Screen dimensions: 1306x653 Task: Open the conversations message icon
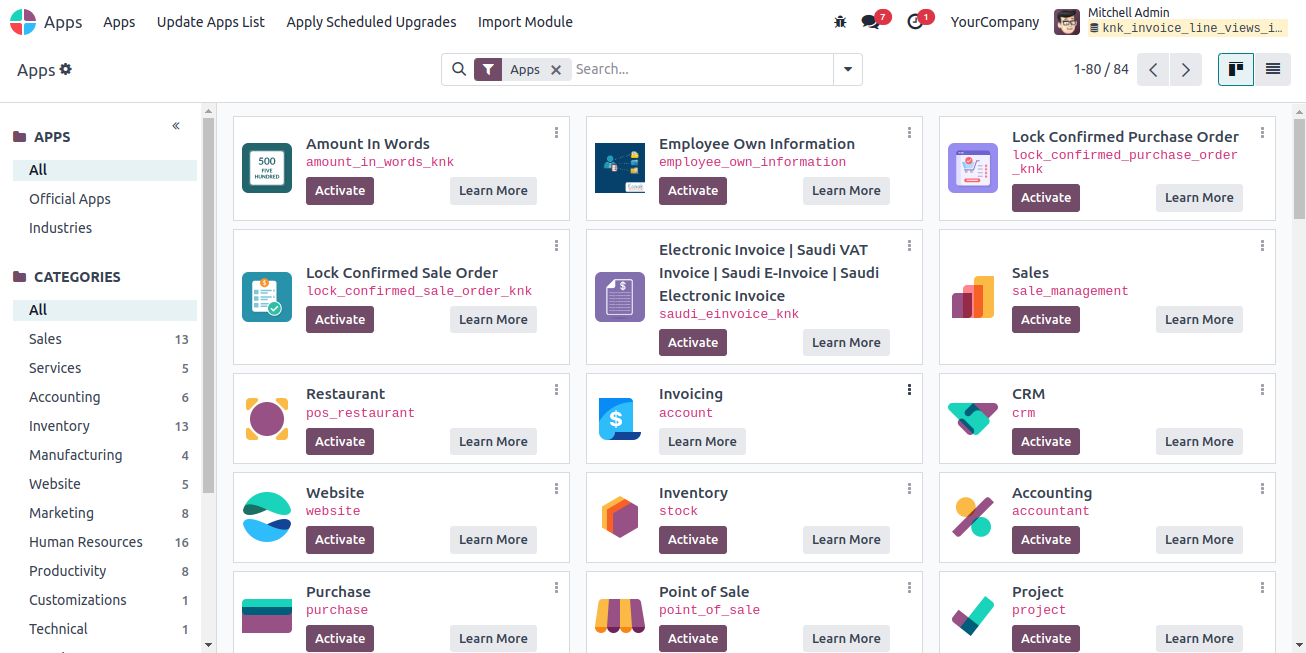click(871, 22)
